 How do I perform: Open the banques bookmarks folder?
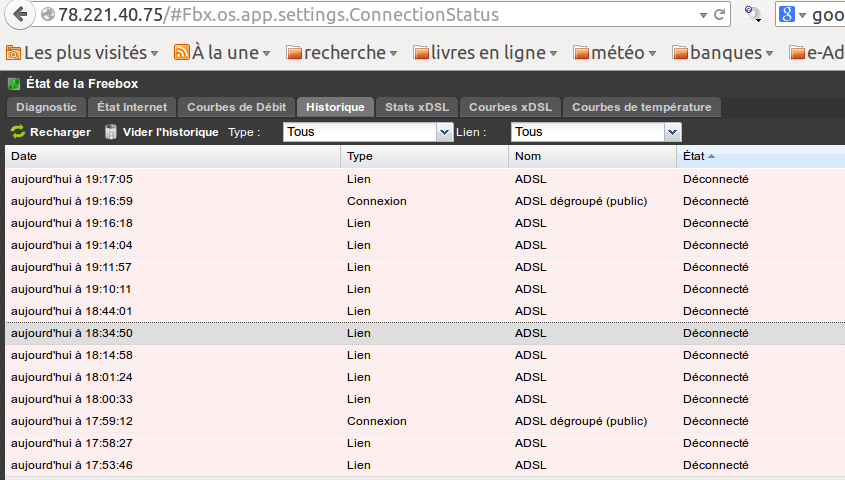[x=723, y=53]
